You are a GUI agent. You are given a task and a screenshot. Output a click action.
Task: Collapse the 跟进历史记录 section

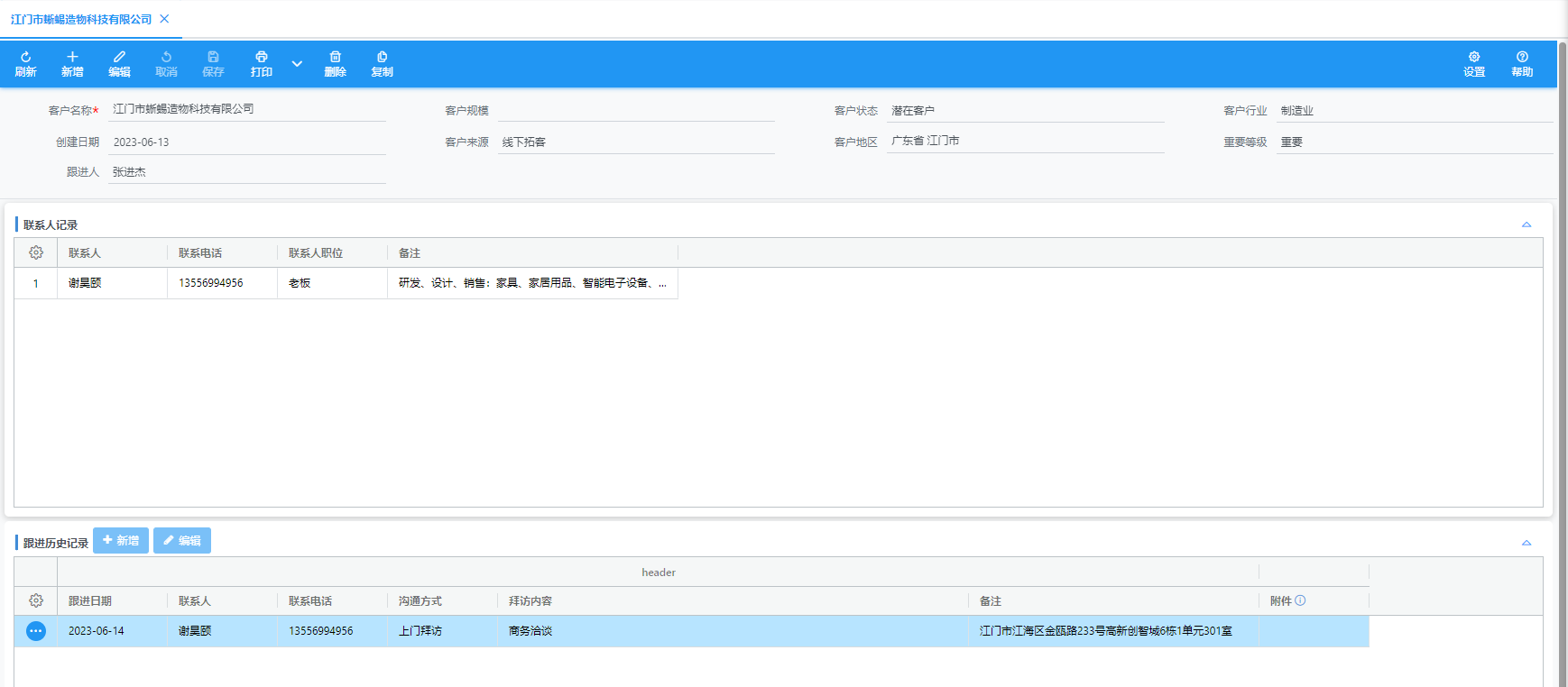1526,543
